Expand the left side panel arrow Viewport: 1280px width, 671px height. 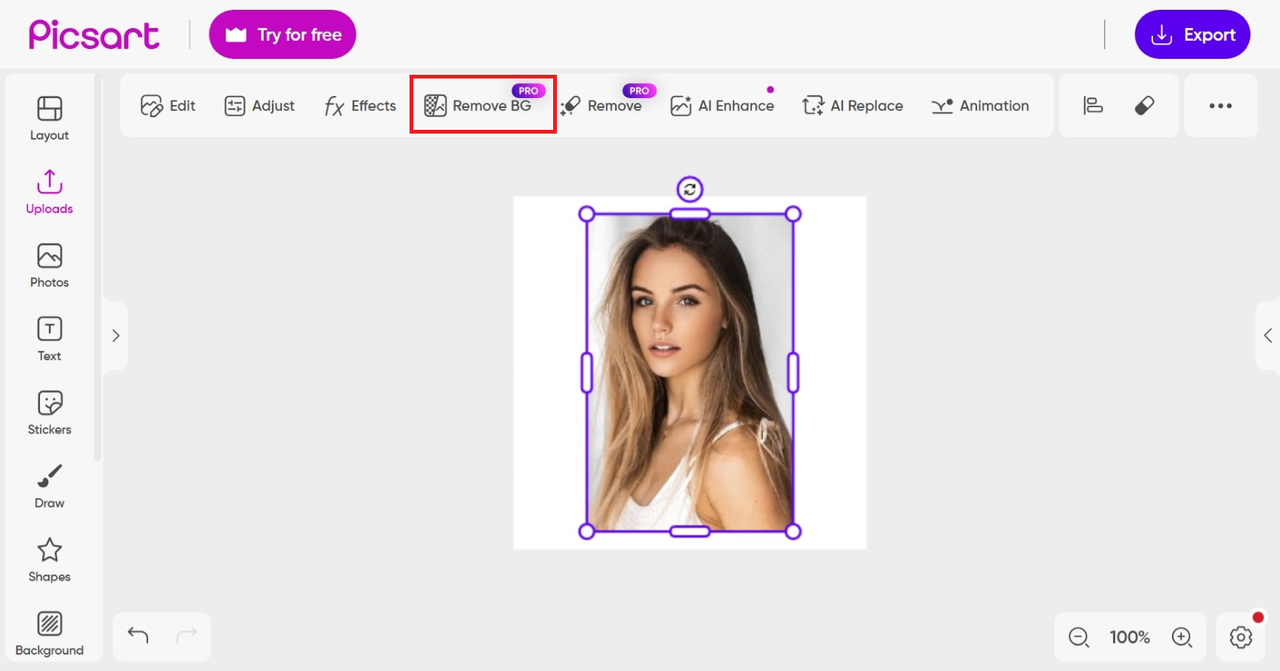click(x=115, y=336)
